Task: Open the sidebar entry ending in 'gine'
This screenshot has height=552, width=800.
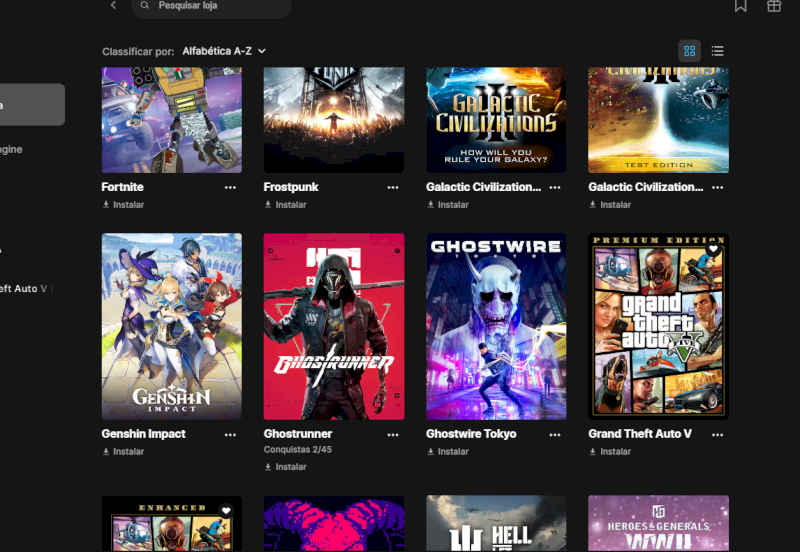Action: point(11,149)
